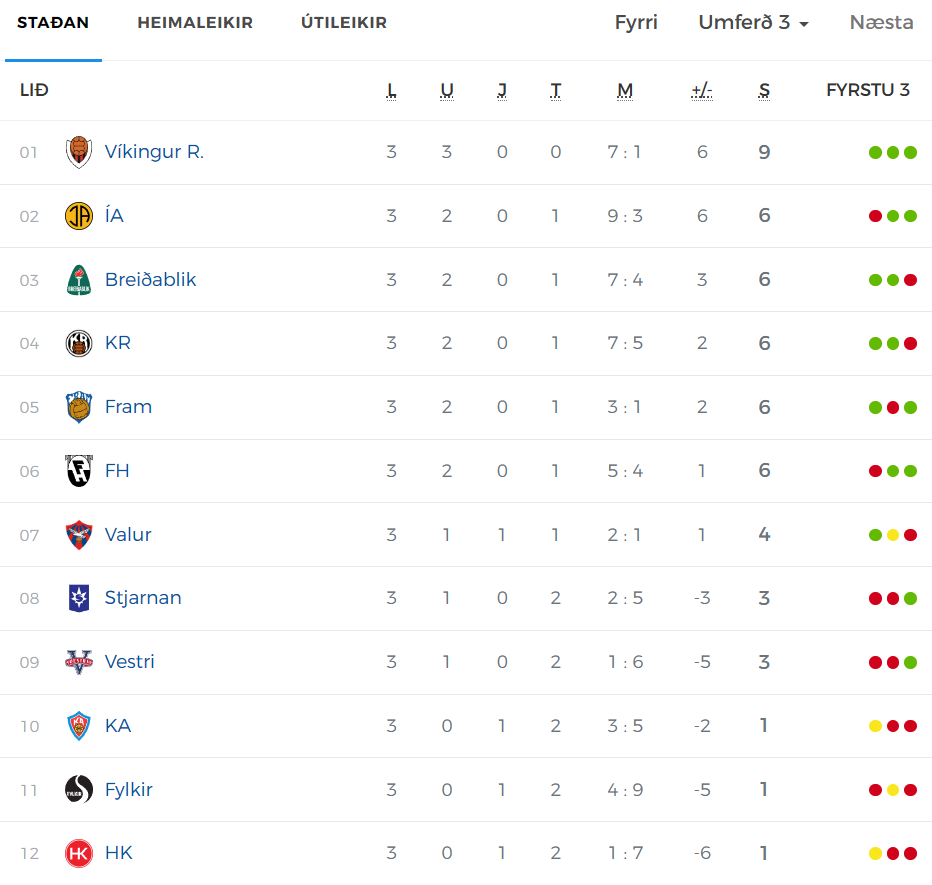This screenshot has width=932, height=885.
Task: Click the yellow draw dot in Valur's row
Action: click(893, 535)
